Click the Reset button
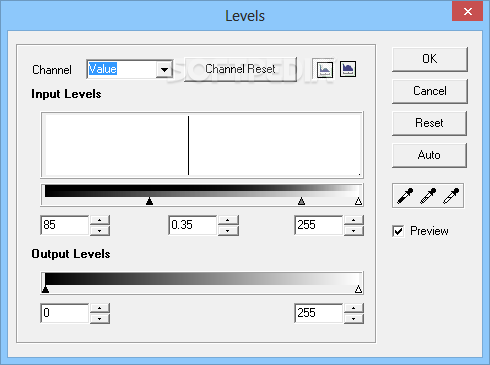 pos(429,123)
